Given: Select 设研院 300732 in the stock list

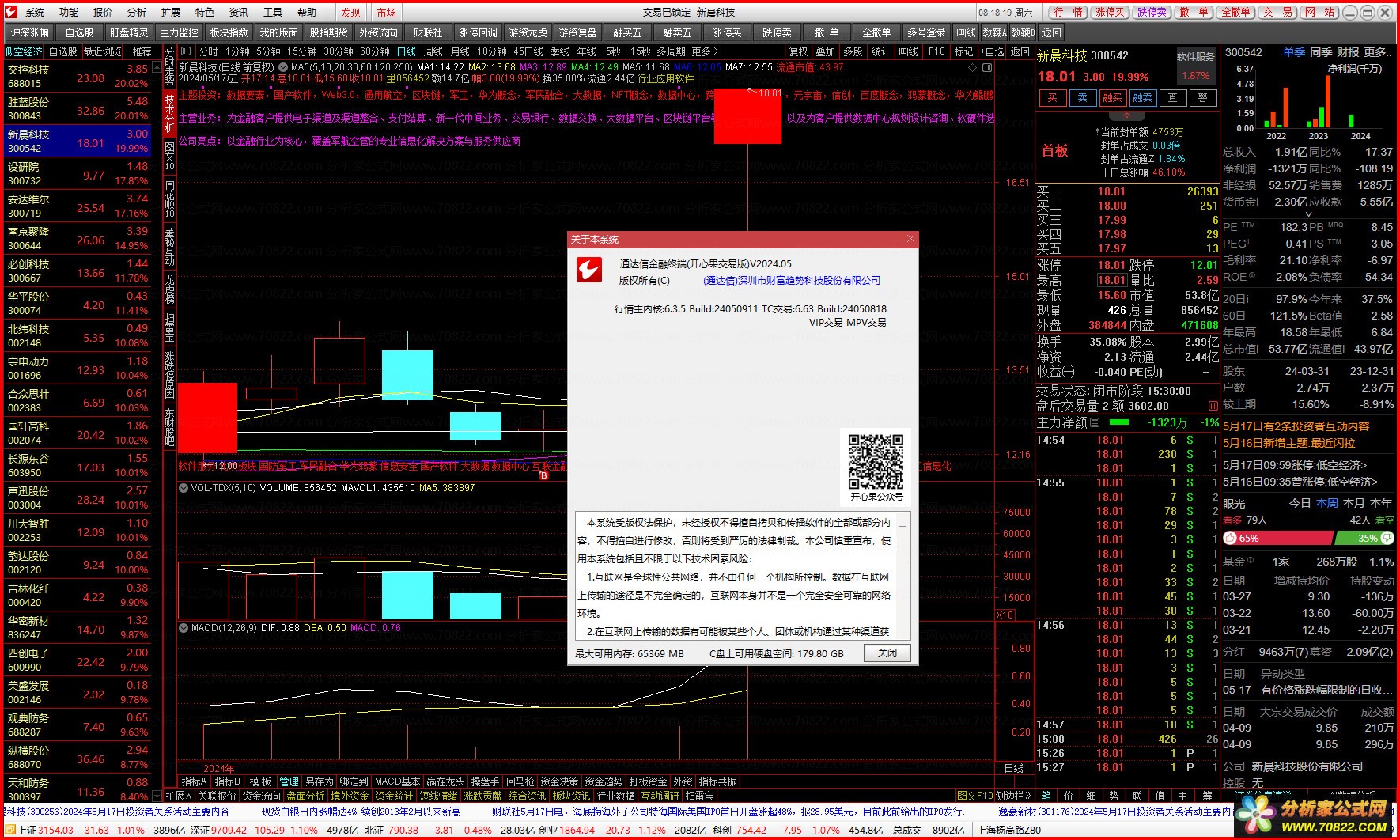Looking at the screenshot, I should coord(78,173).
